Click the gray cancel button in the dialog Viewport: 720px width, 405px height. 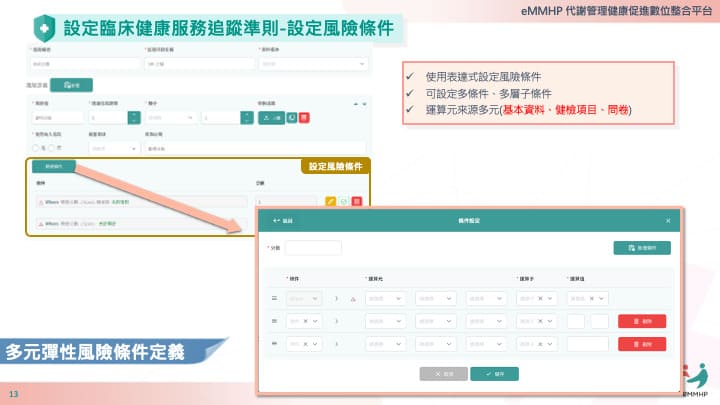(443, 373)
